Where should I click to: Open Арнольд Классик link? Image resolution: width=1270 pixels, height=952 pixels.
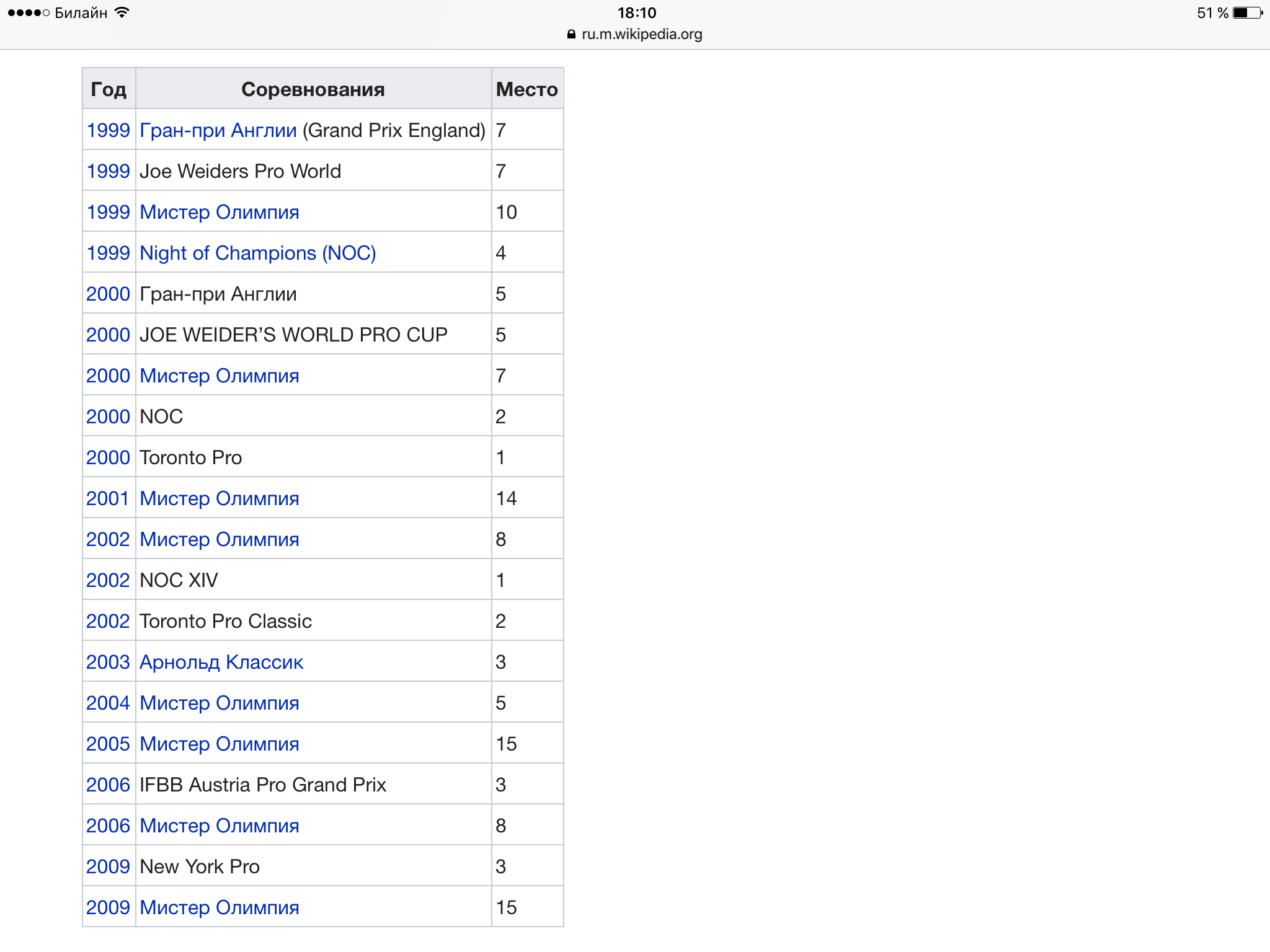coord(221,663)
